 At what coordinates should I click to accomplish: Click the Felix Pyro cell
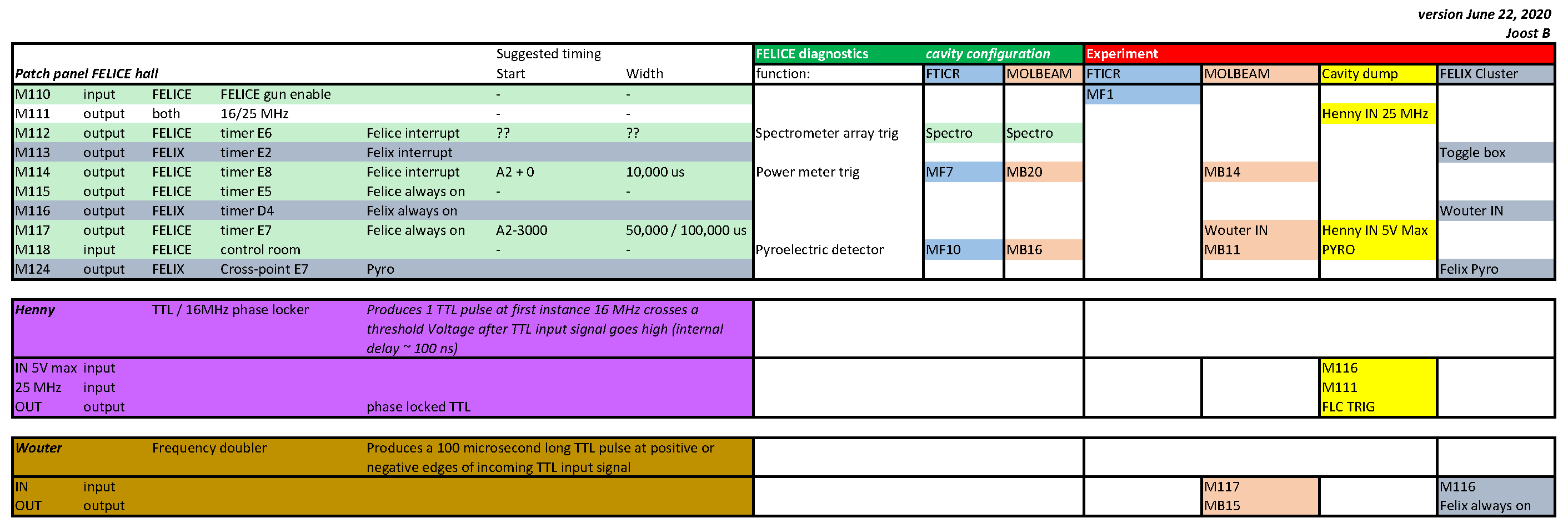pyautogui.click(x=1468, y=269)
